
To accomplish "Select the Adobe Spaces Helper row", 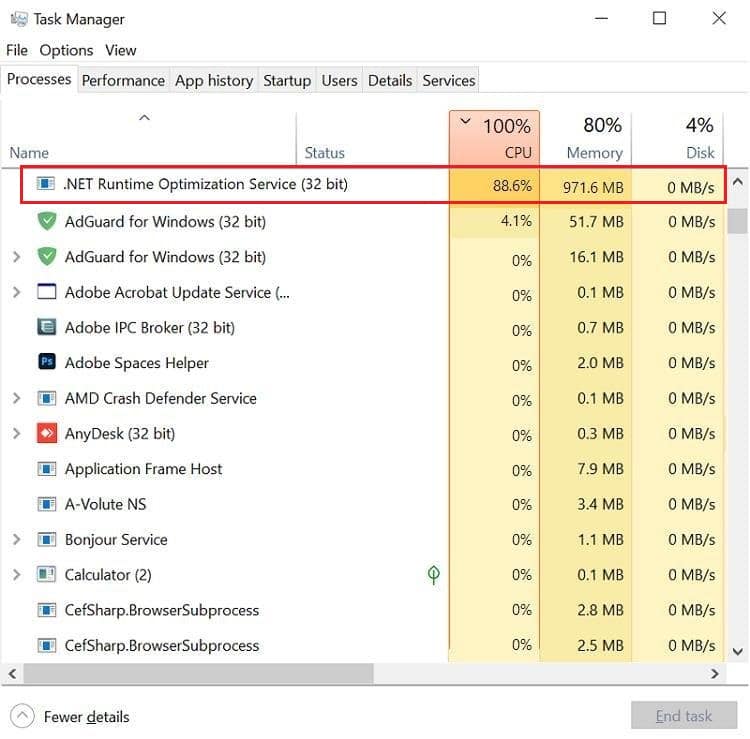I will tap(363, 363).
